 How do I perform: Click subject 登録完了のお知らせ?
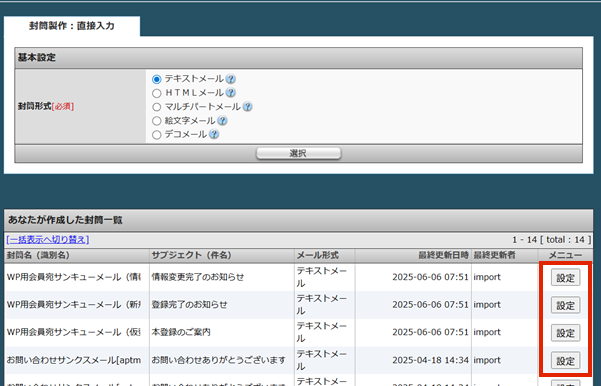[x=189, y=305]
